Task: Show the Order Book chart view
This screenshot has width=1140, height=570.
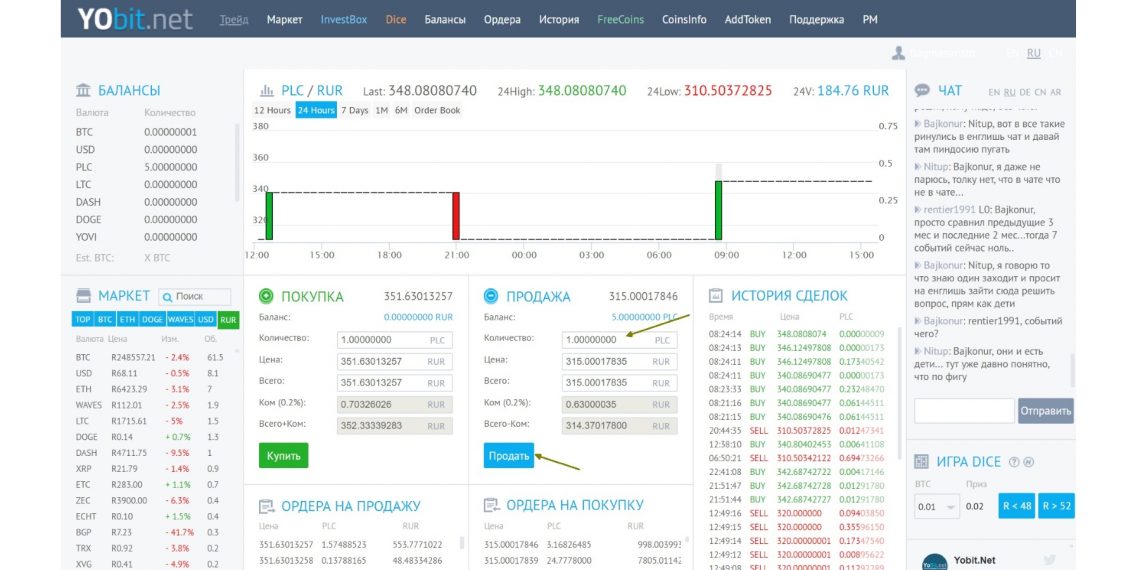Action: point(437,110)
